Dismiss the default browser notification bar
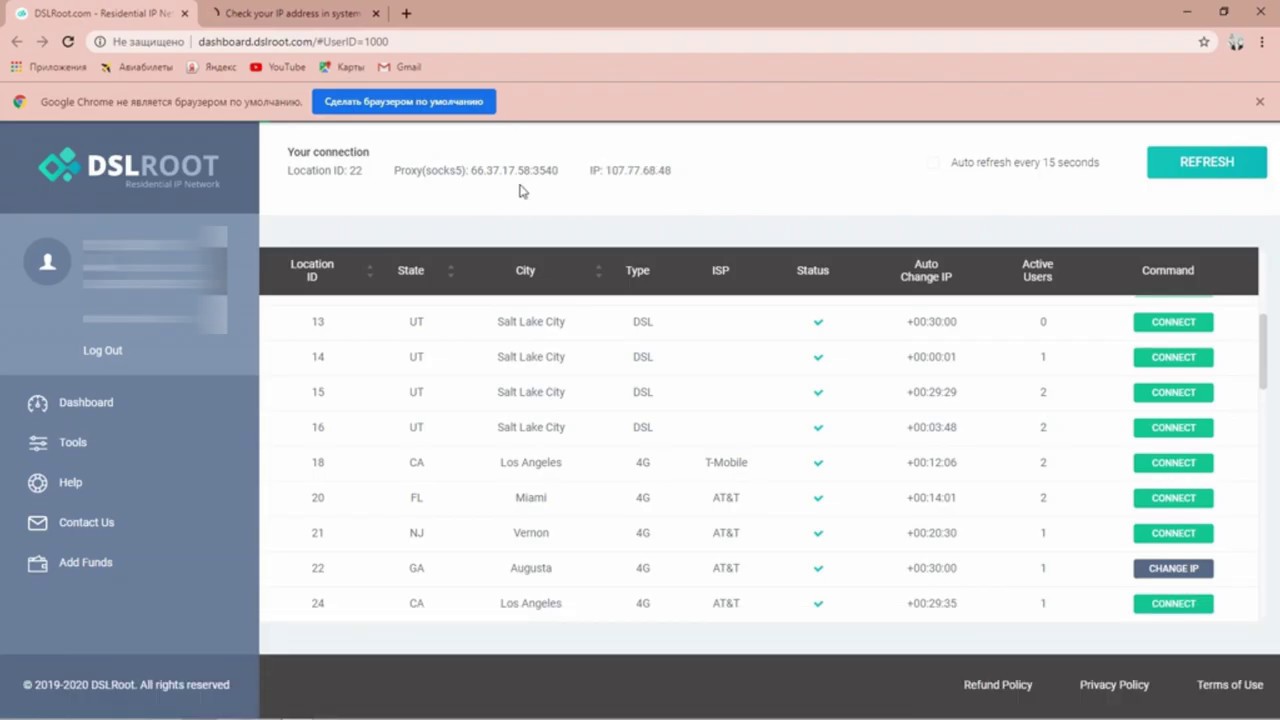The image size is (1280, 720). click(1260, 102)
